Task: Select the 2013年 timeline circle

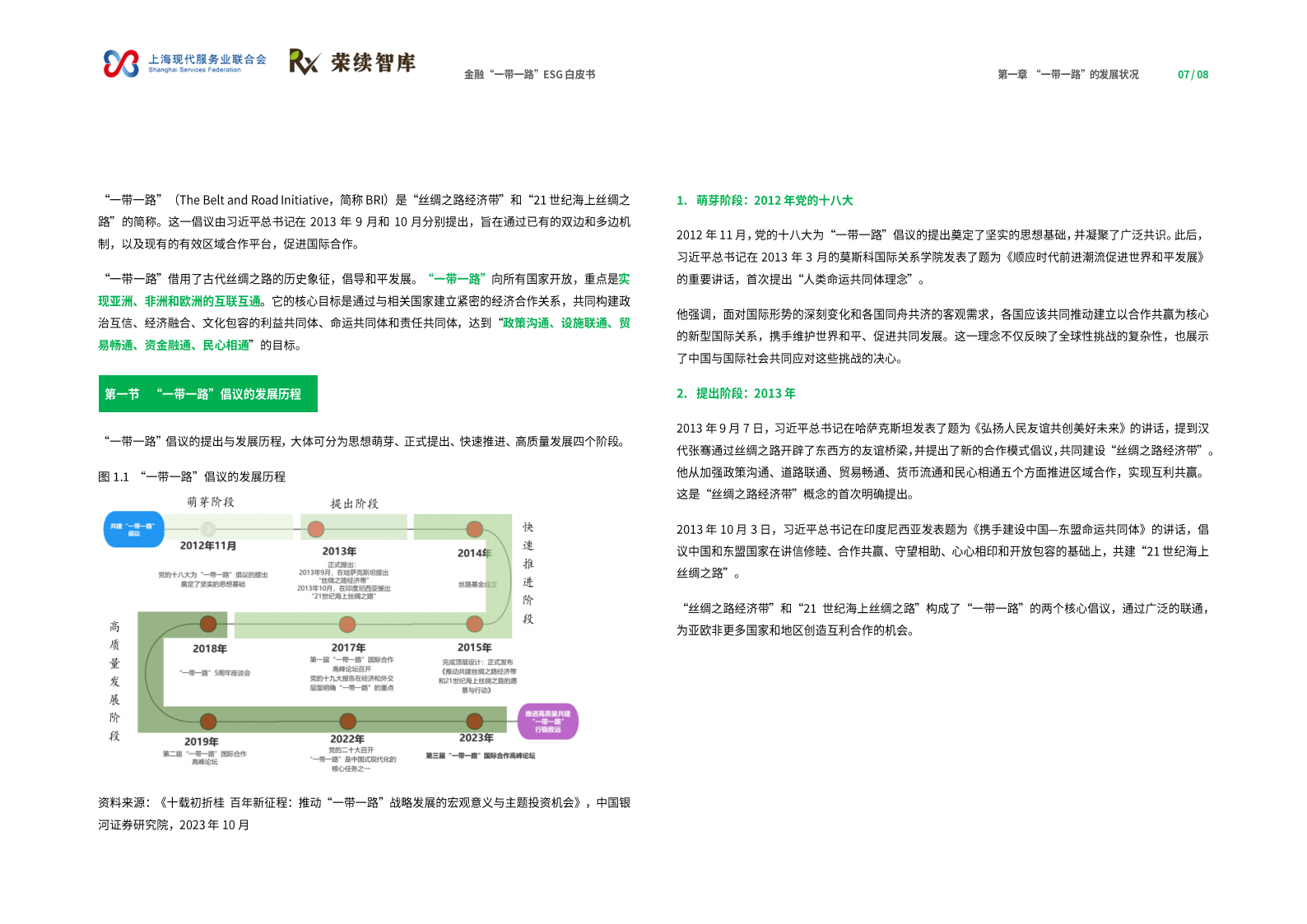Action: tap(316, 529)
